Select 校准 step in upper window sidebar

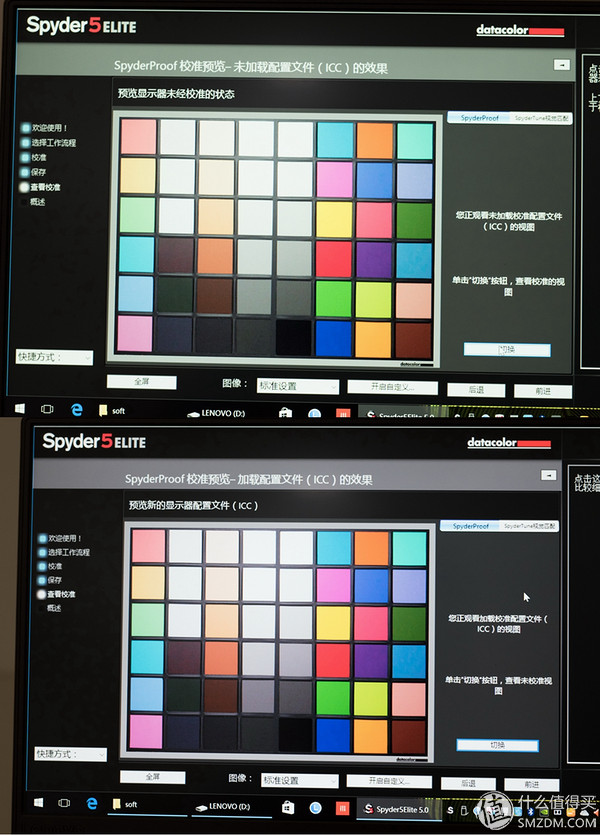(x=34, y=158)
